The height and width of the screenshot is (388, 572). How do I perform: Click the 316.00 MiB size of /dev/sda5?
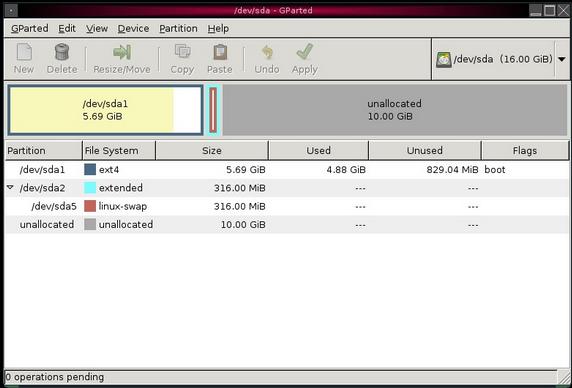[x=240, y=206]
